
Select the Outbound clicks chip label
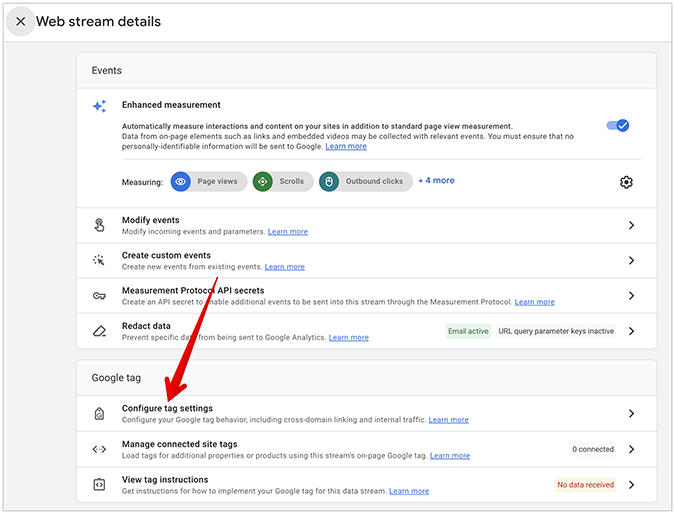pos(374,181)
